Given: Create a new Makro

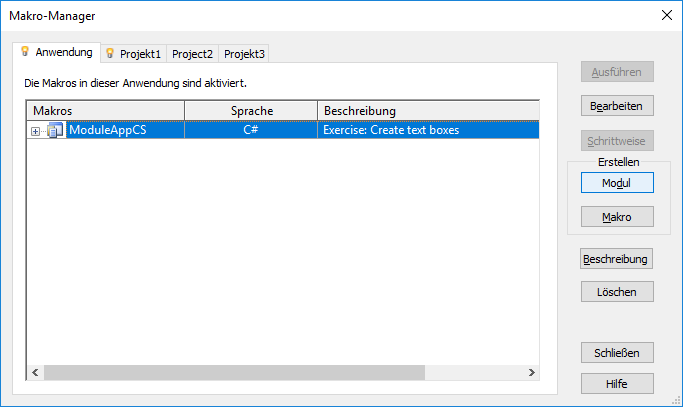Looking at the screenshot, I should pos(617,217).
